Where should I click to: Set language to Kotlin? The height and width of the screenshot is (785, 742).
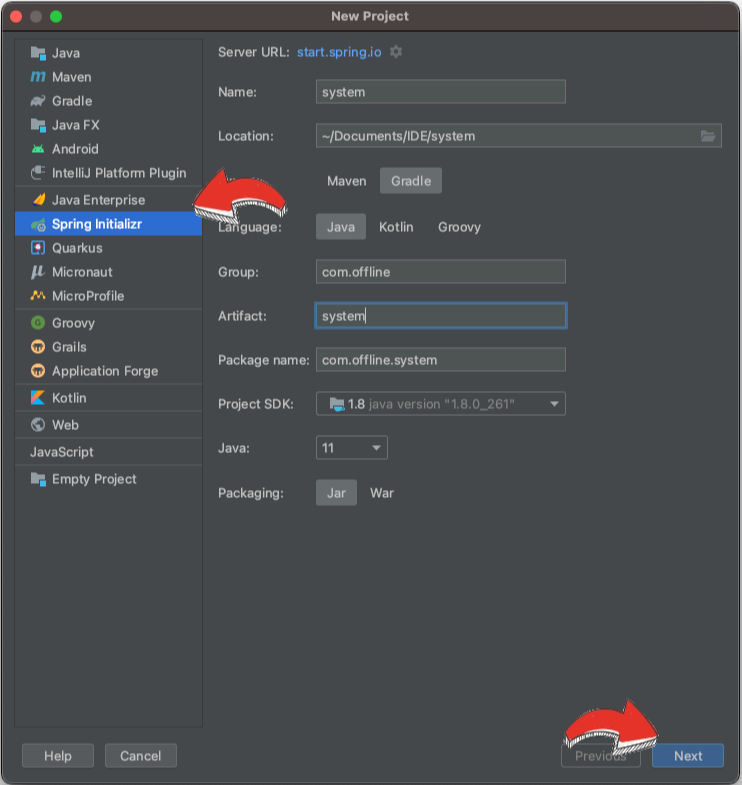tap(396, 227)
